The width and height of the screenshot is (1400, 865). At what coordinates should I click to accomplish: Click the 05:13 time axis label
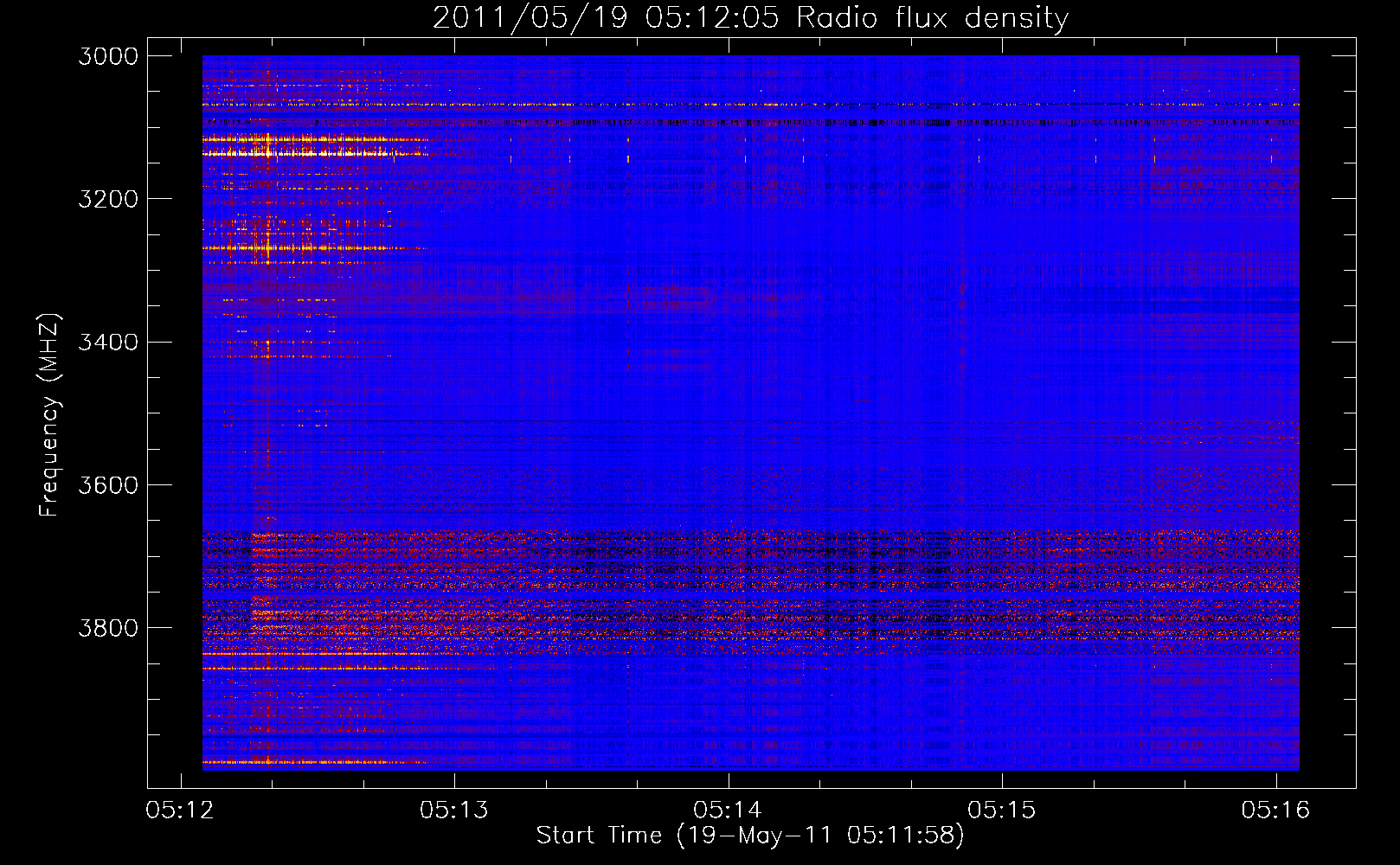454,811
